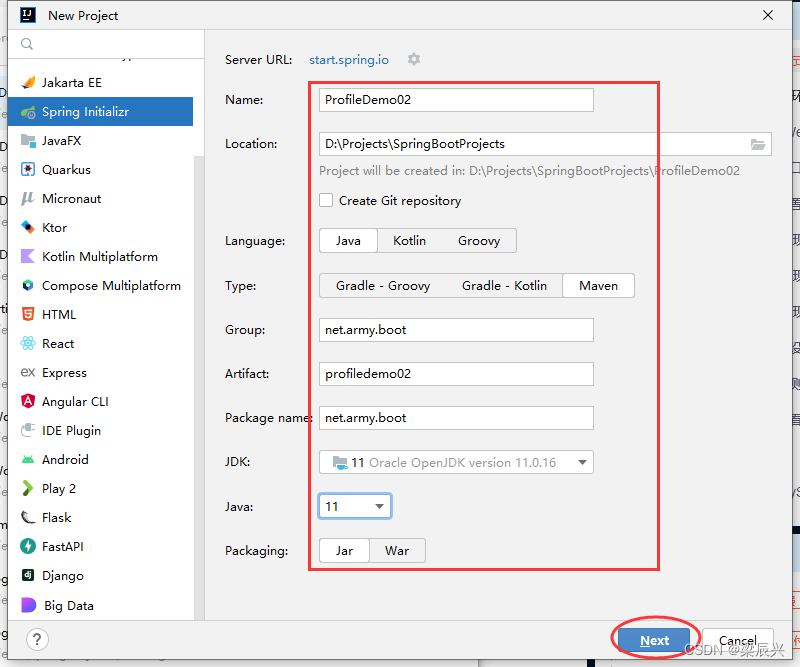Select Django in the generator list
The height and width of the screenshot is (667, 800).
point(101,575)
